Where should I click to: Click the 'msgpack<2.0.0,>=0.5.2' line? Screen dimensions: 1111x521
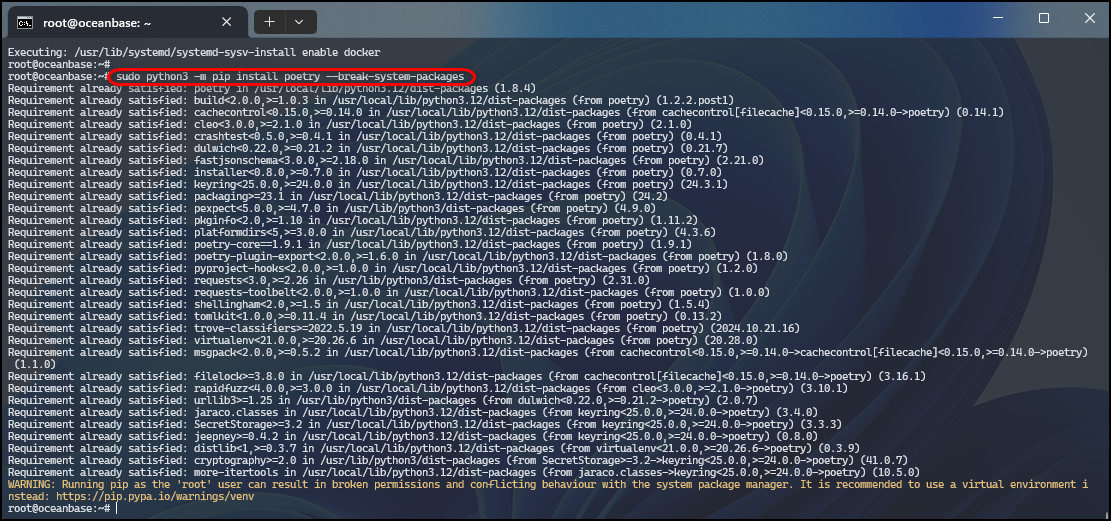point(548,352)
